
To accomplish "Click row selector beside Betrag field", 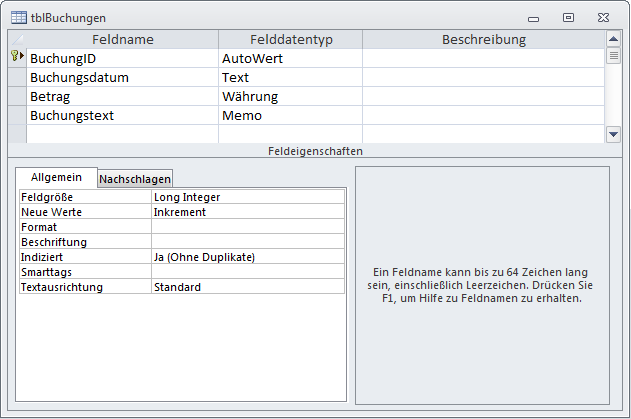I will 17,96.
